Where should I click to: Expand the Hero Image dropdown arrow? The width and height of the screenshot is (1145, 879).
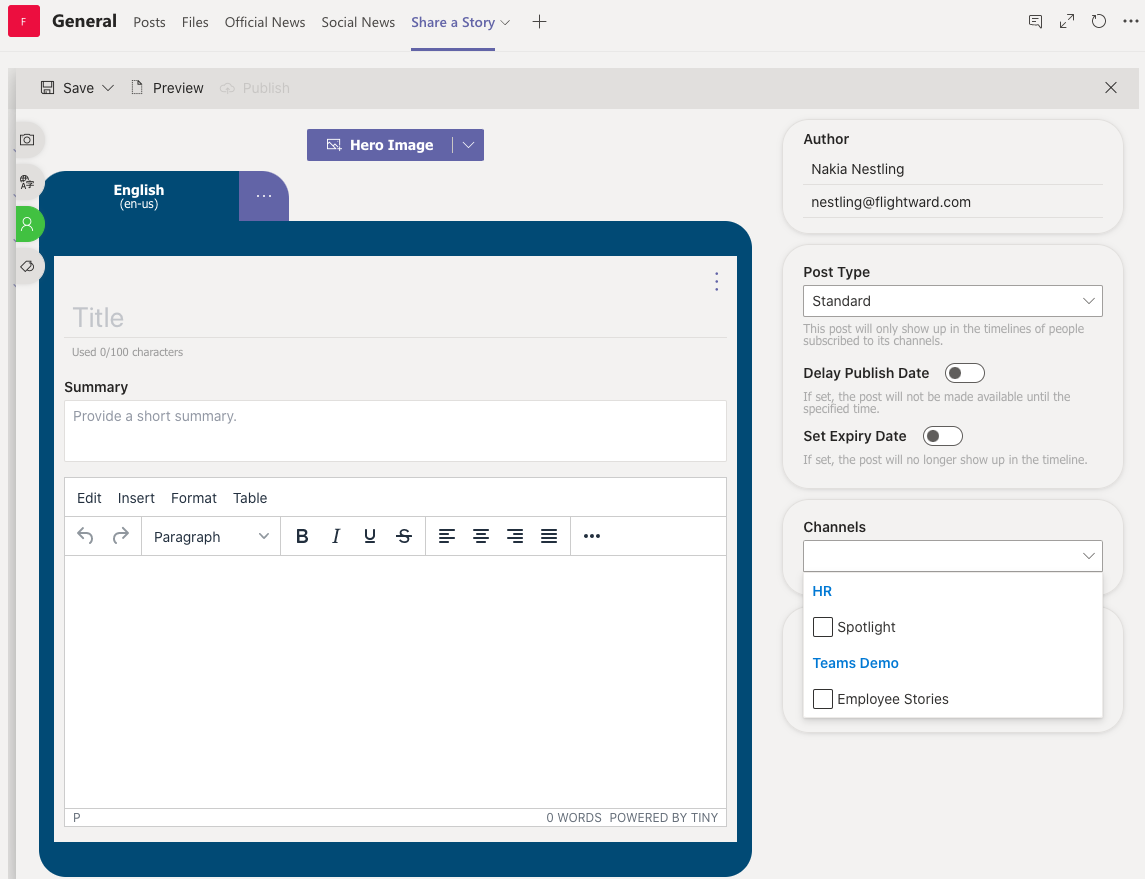click(468, 145)
